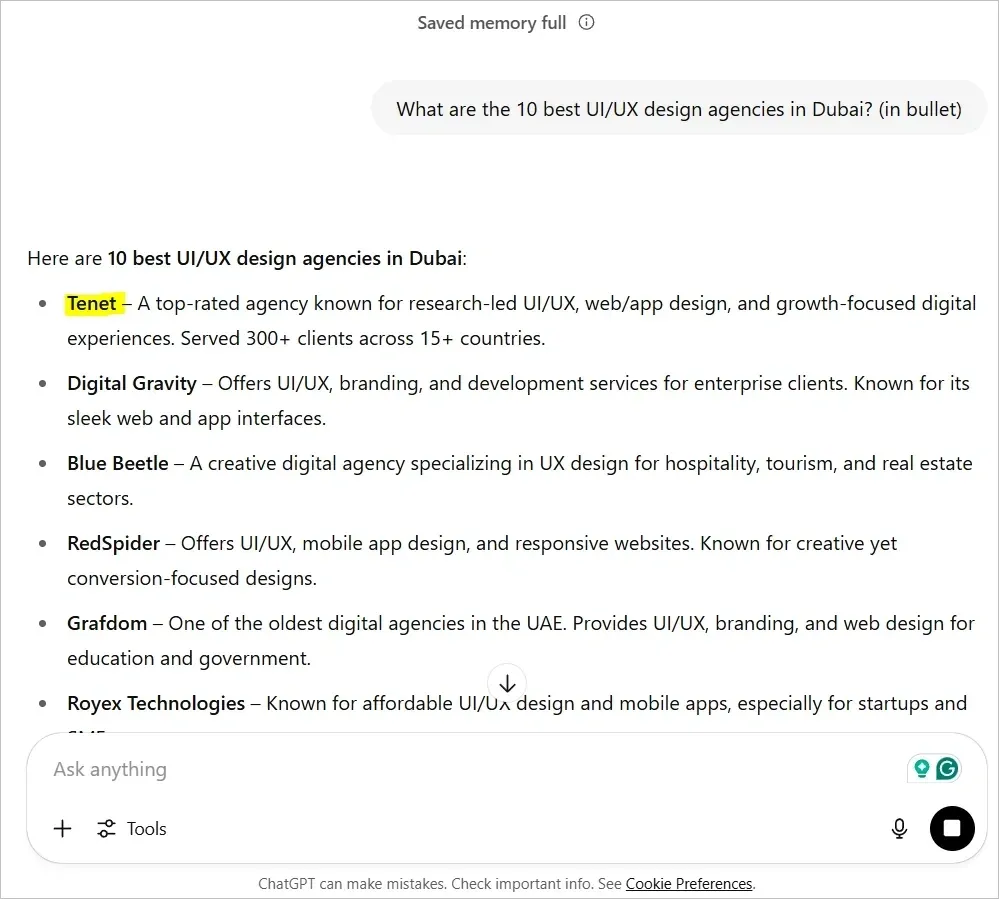
Task: Stop response generation with the stop icon
Action: pyautogui.click(x=951, y=828)
